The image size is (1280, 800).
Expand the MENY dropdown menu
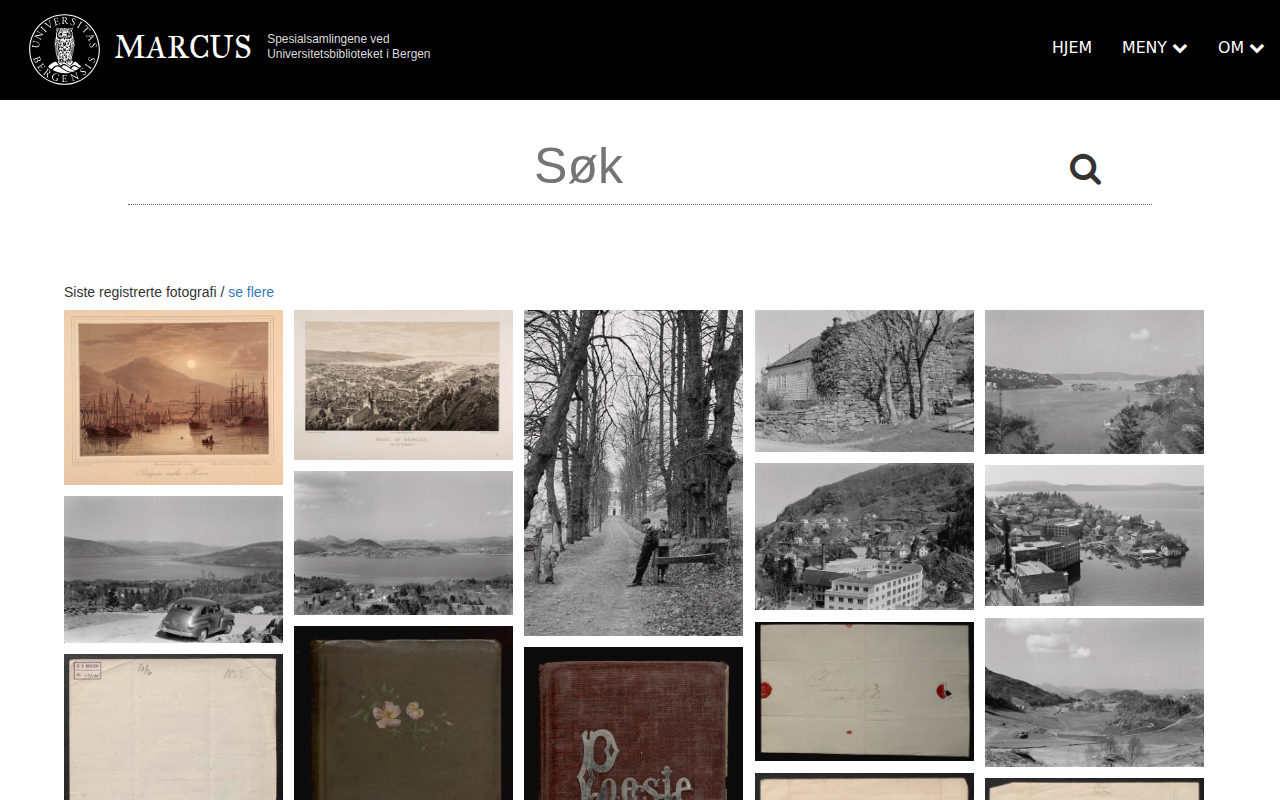1154,47
